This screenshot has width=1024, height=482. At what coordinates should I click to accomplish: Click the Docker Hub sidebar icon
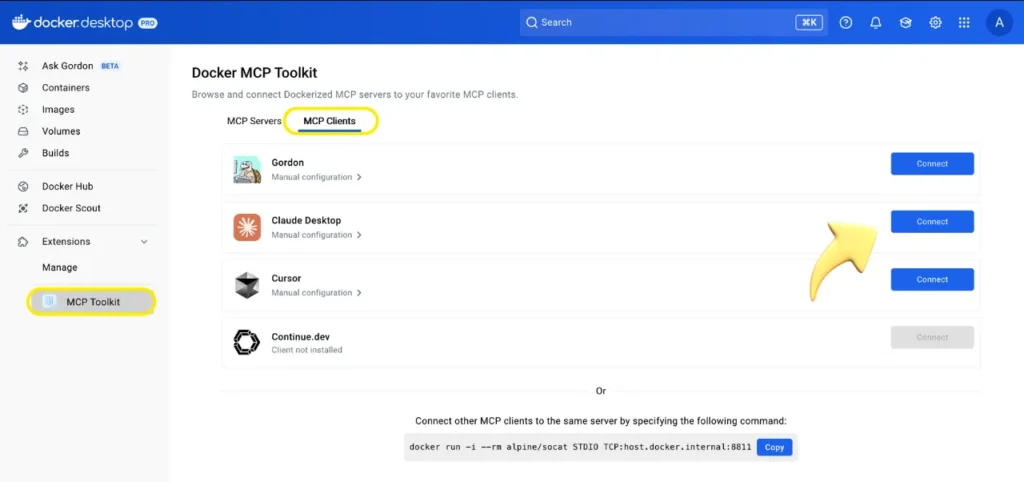pyautogui.click(x=23, y=186)
